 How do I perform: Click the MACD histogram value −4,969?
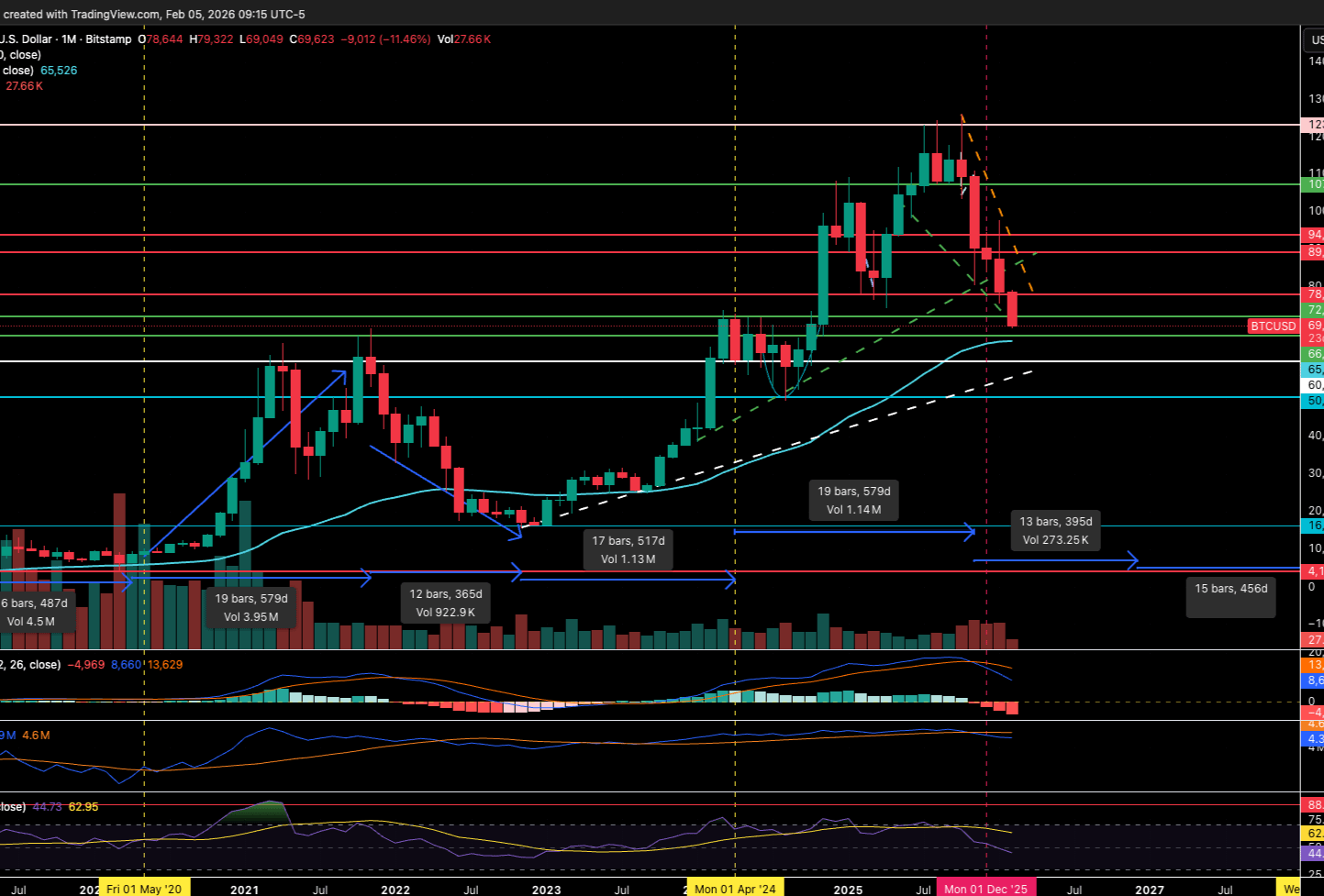coord(87,665)
